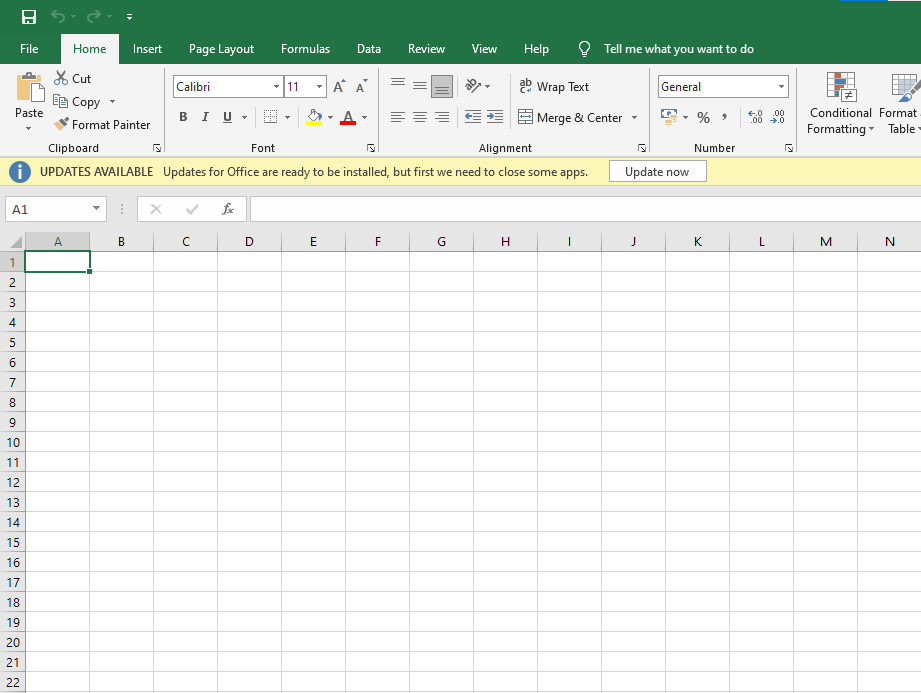Screen dimensions: 921x693
Task: Apply Percent Style
Action: [x=703, y=117]
